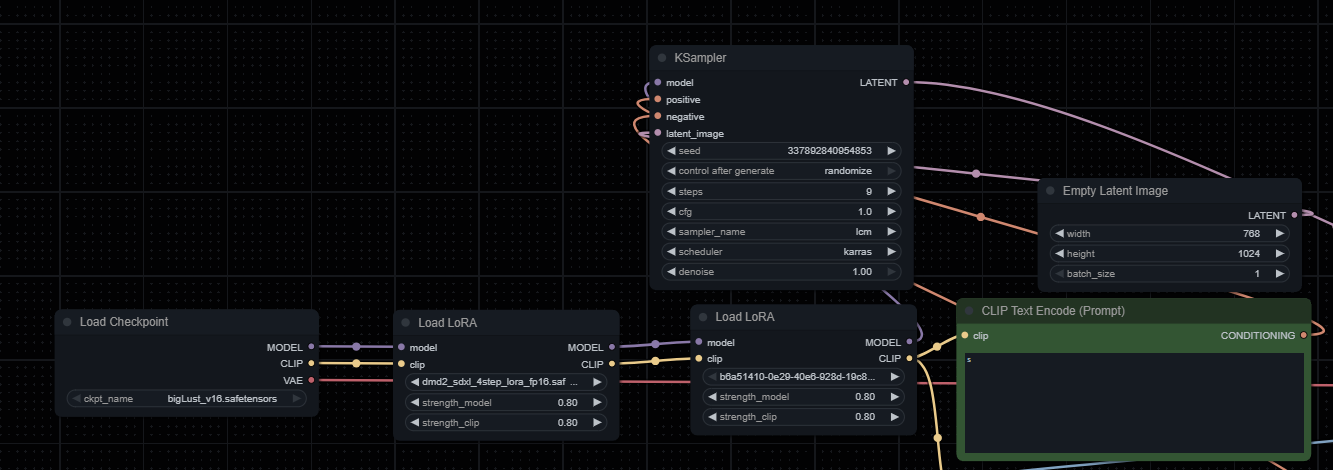The image size is (1333, 470).
Task: Click the CLIP Text Encode clip input socket
Action: [x=964, y=336]
